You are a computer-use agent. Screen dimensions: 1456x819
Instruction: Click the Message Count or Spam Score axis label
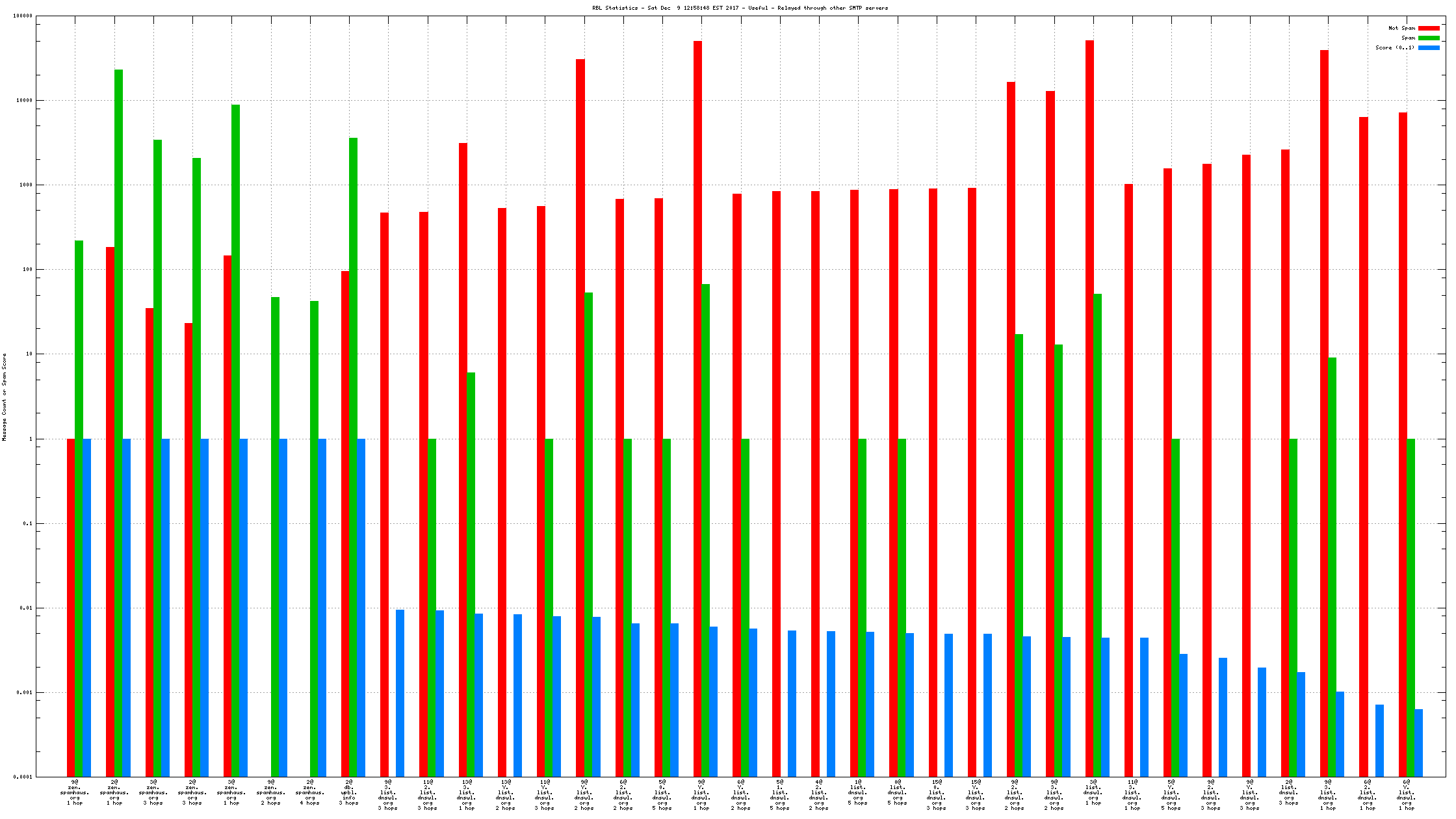(5, 397)
